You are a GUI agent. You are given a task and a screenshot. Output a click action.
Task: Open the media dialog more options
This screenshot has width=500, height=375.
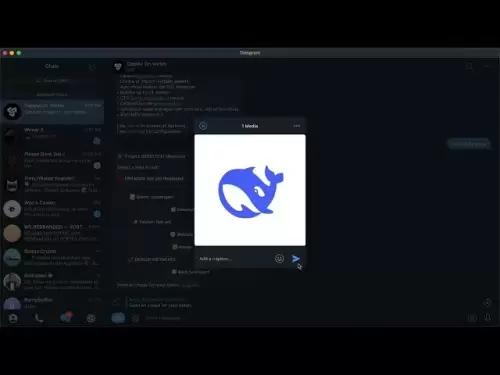coord(297,126)
